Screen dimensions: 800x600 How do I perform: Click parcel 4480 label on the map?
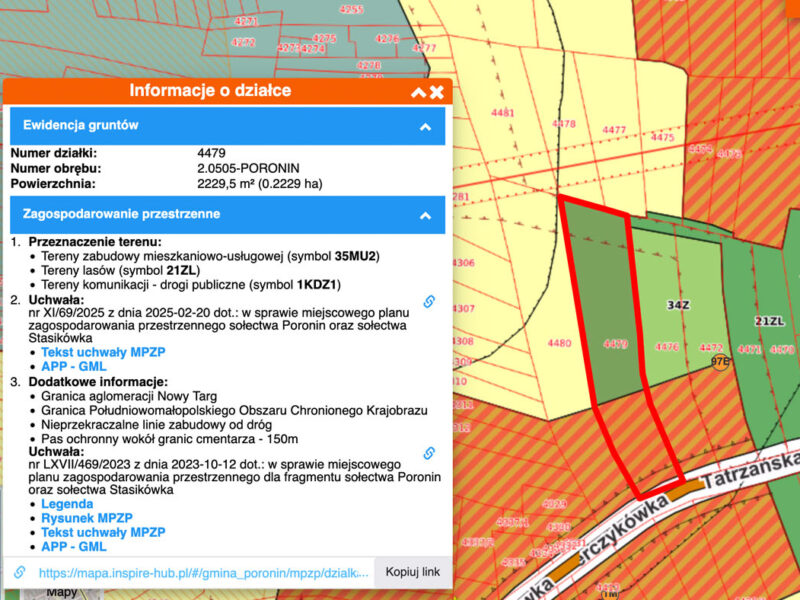[x=559, y=343]
